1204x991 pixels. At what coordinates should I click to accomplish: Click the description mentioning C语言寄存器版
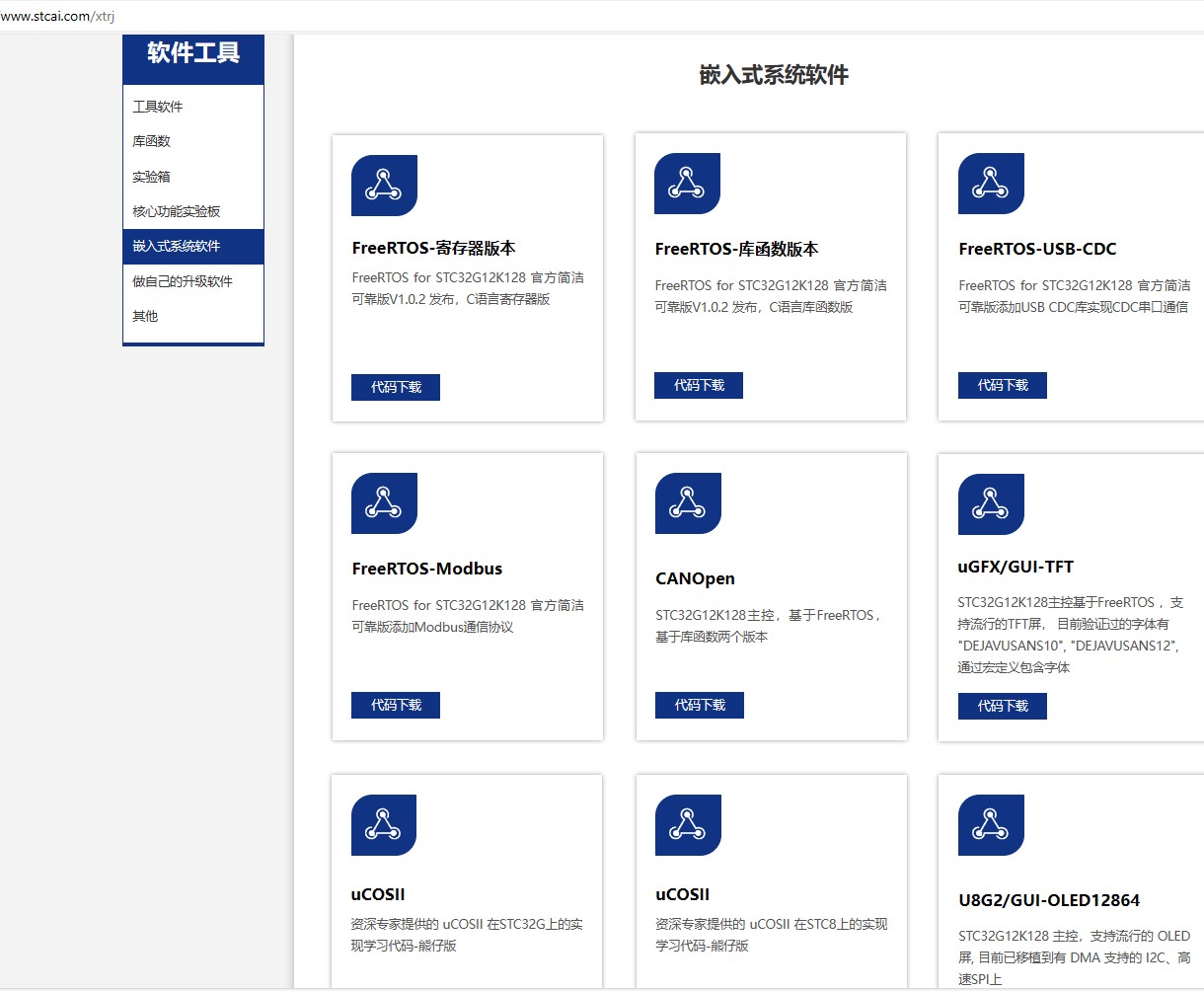(x=468, y=288)
